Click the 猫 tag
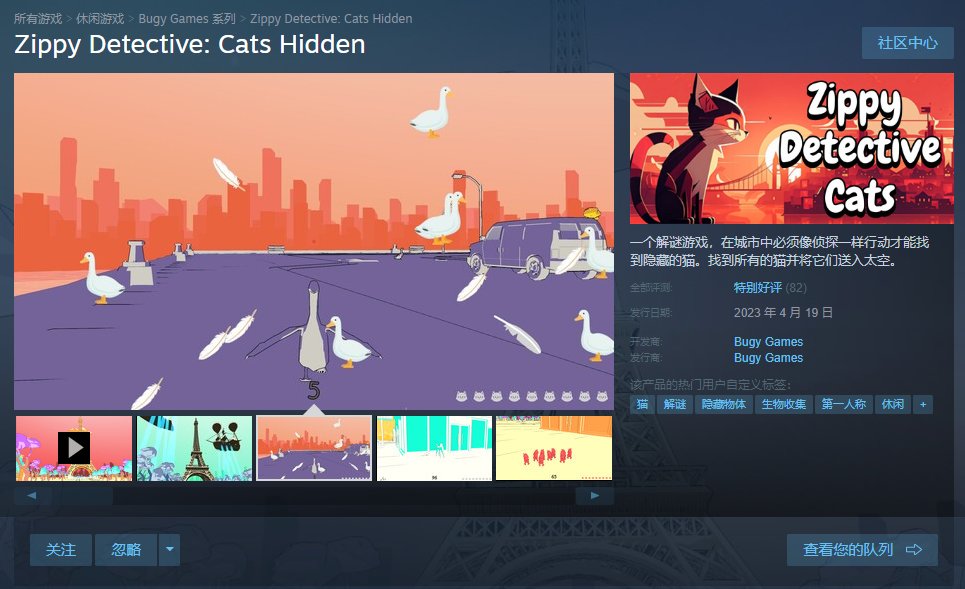 click(x=642, y=404)
